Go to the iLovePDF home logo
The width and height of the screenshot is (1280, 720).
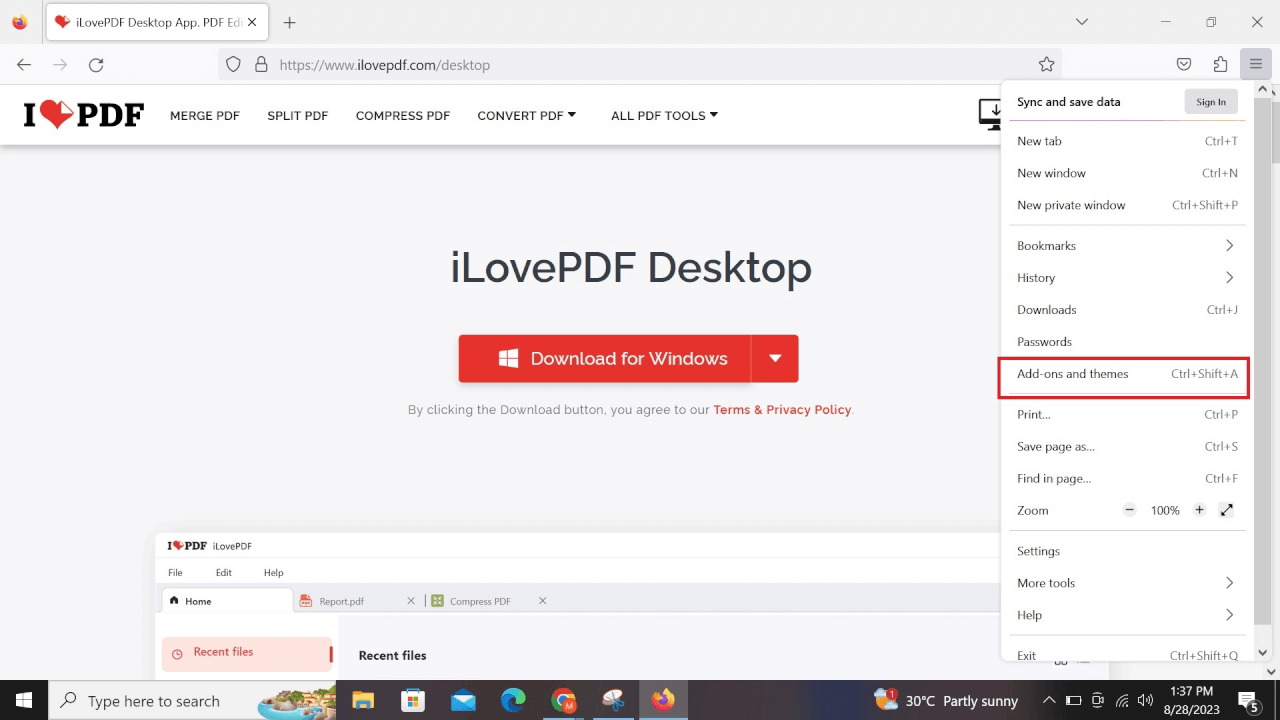click(84, 115)
